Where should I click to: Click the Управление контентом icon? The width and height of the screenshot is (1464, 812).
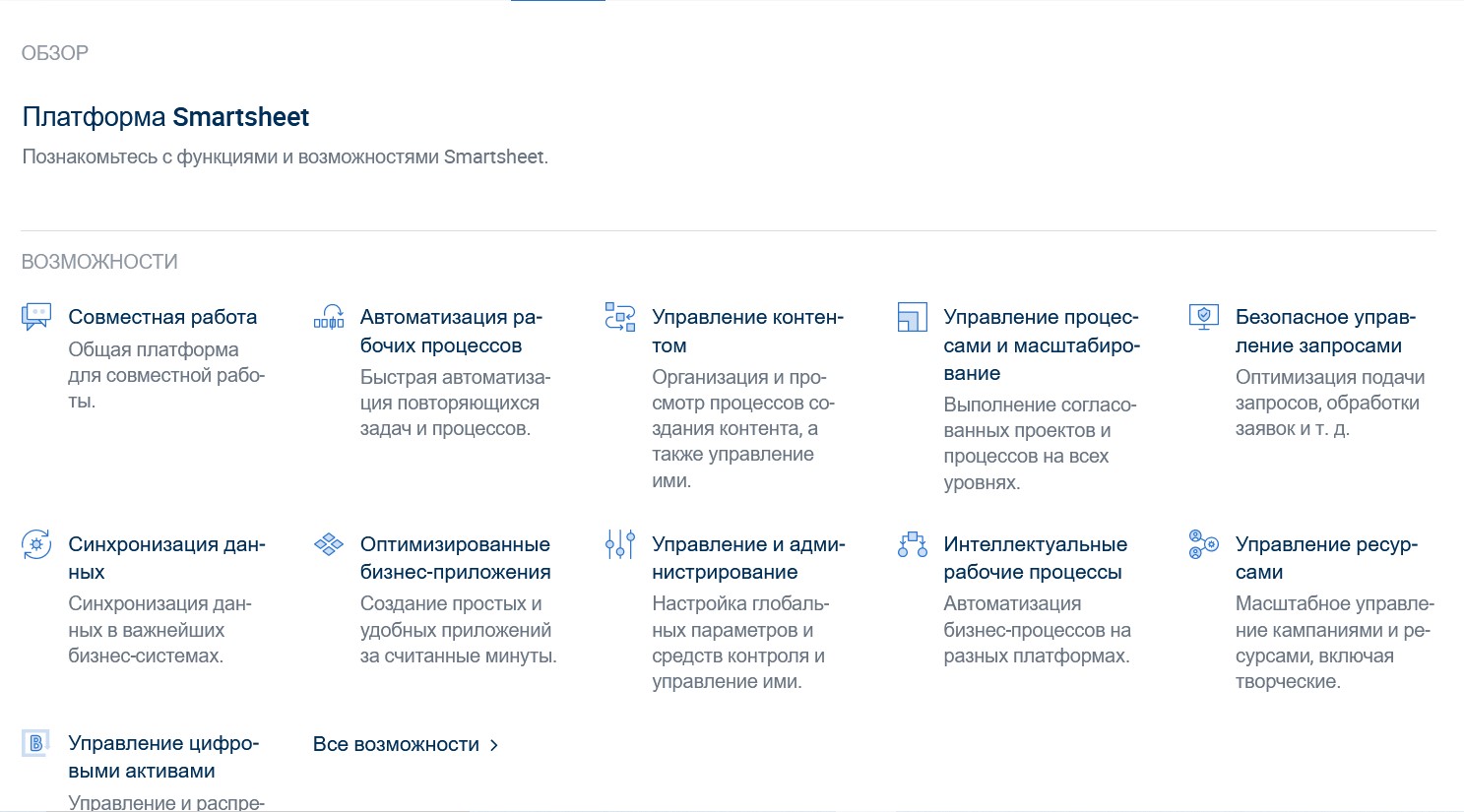click(x=620, y=317)
